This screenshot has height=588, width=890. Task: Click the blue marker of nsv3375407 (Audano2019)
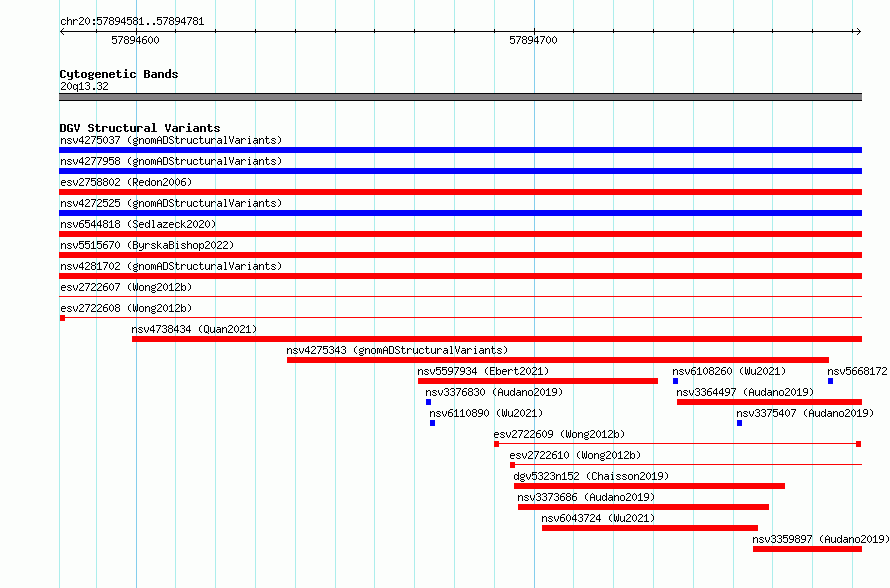click(740, 423)
